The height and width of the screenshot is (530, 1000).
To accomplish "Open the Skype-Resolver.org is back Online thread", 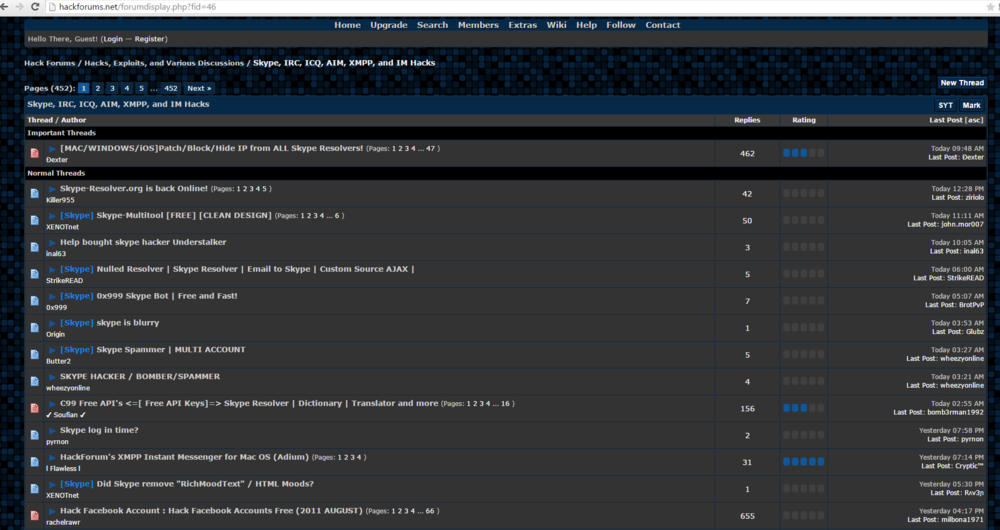I will (134, 189).
